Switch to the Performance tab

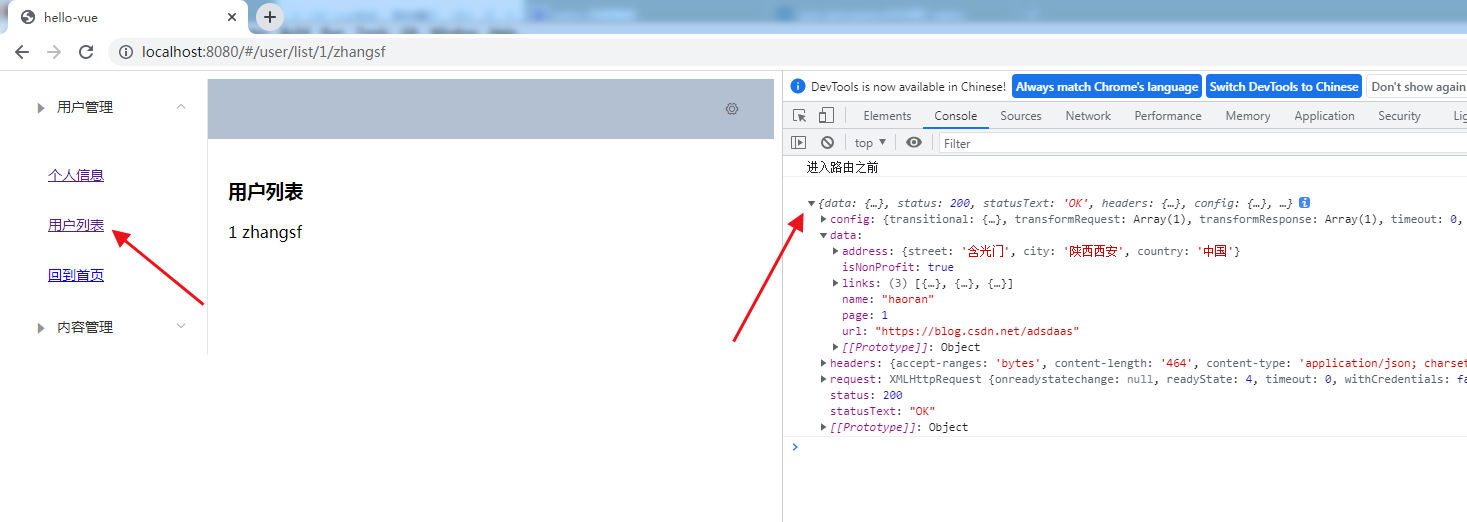pyautogui.click(x=1168, y=116)
